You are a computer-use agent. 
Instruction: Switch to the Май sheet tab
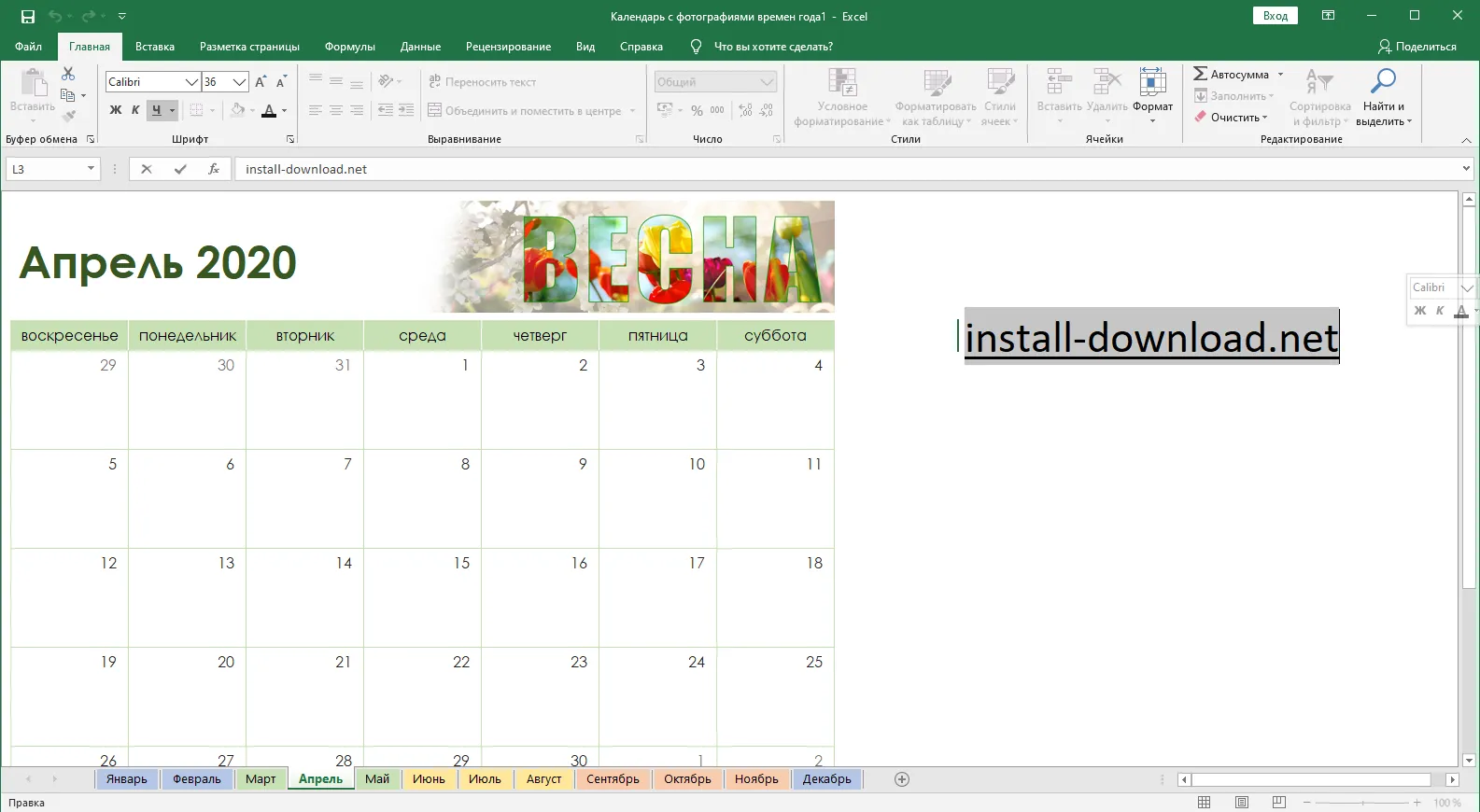pos(377,779)
